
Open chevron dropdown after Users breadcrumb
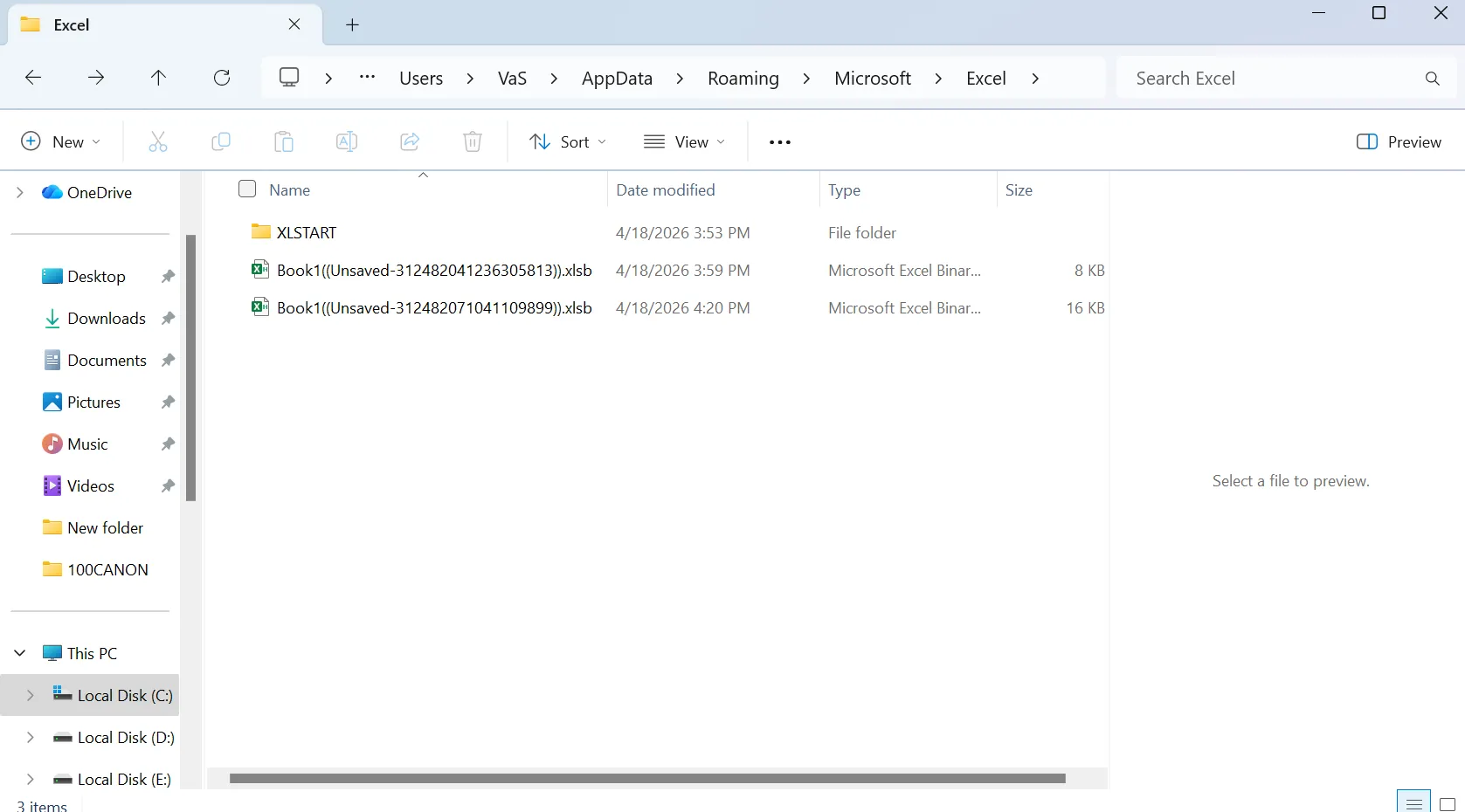[470, 79]
